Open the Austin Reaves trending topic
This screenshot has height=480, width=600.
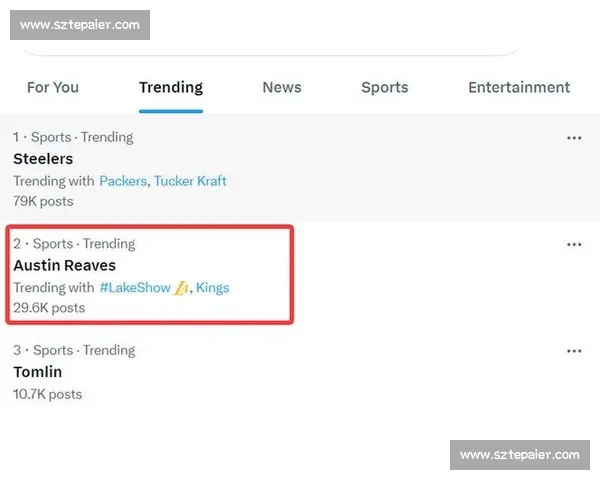64,266
